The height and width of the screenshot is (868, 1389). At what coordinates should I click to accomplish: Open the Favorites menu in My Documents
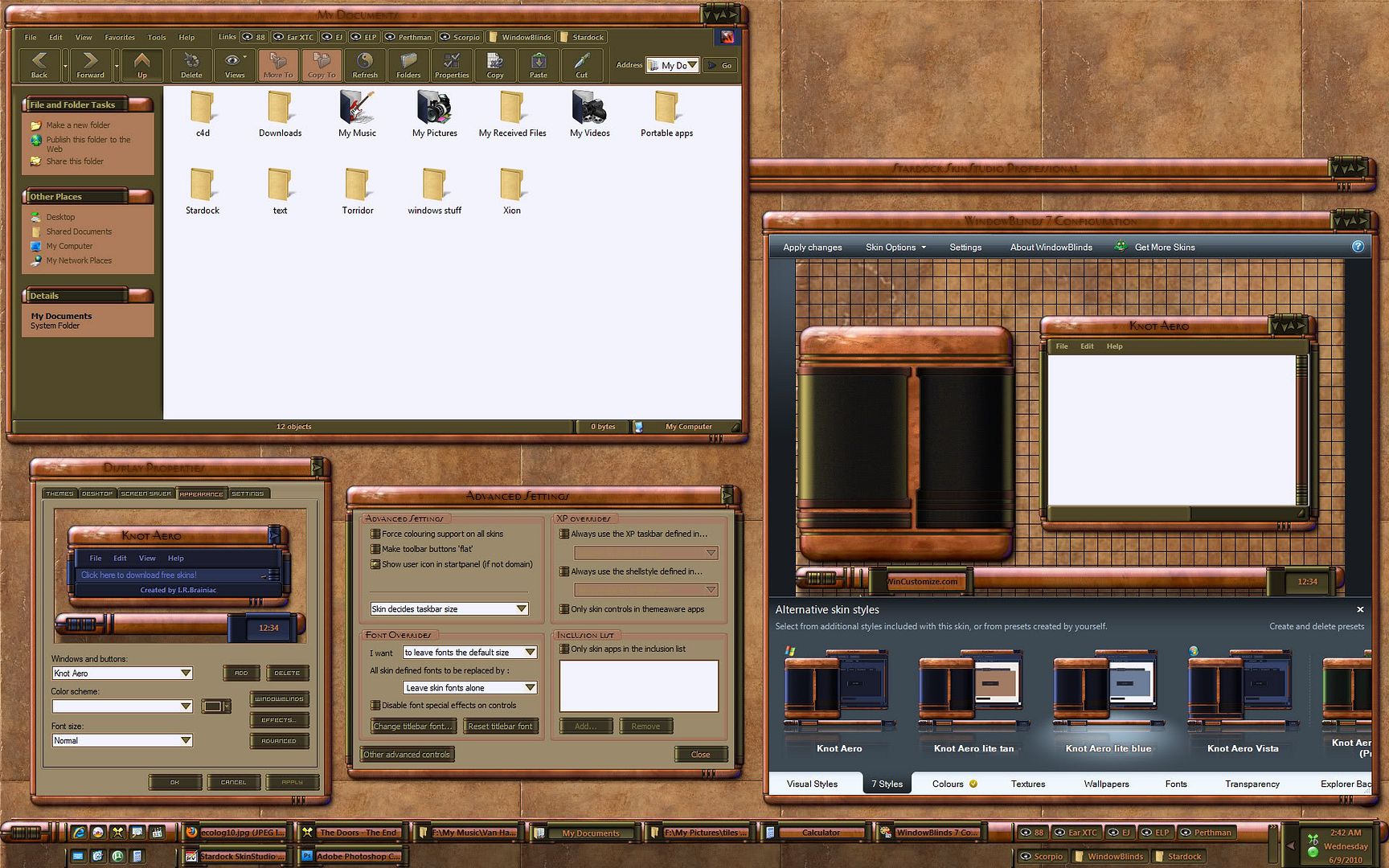point(120,37)
